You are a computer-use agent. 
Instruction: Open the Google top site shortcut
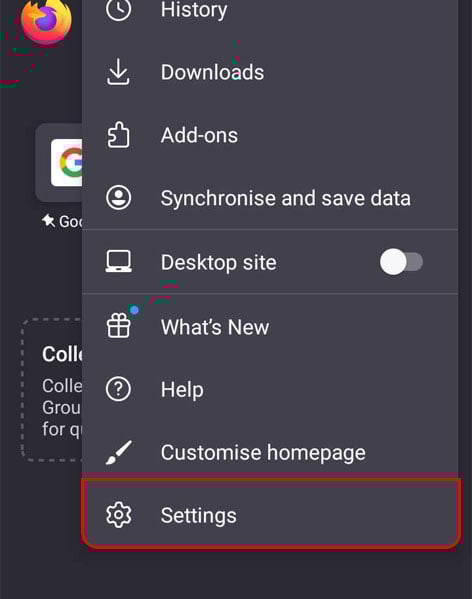[59, 162]
